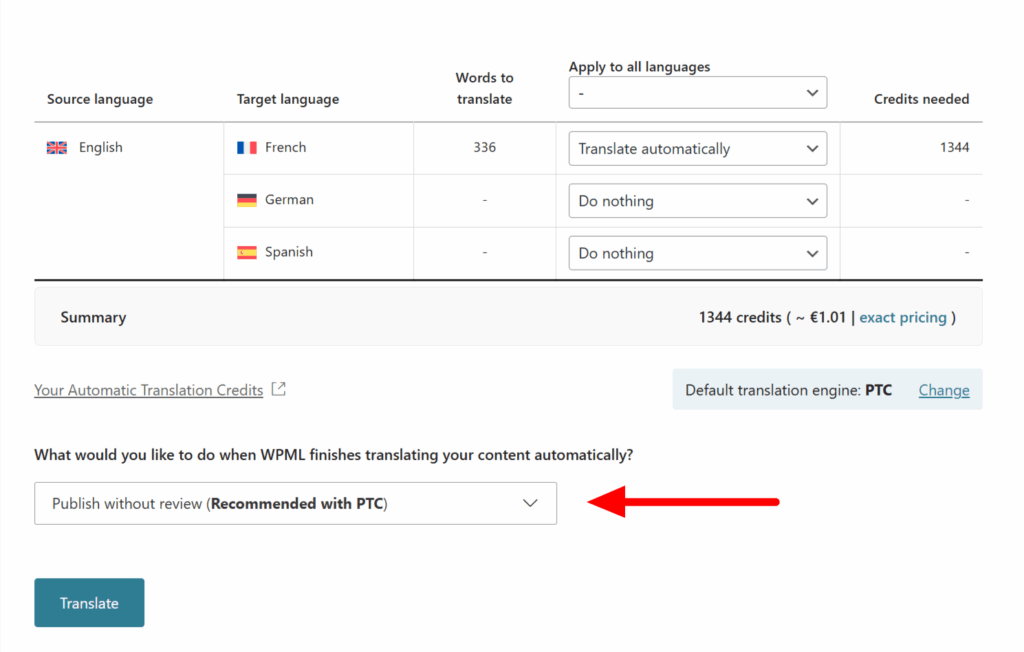Viewport: 1024px width, 652px height.
Task: Click the French flag icon
Action: tap(247, 147)
